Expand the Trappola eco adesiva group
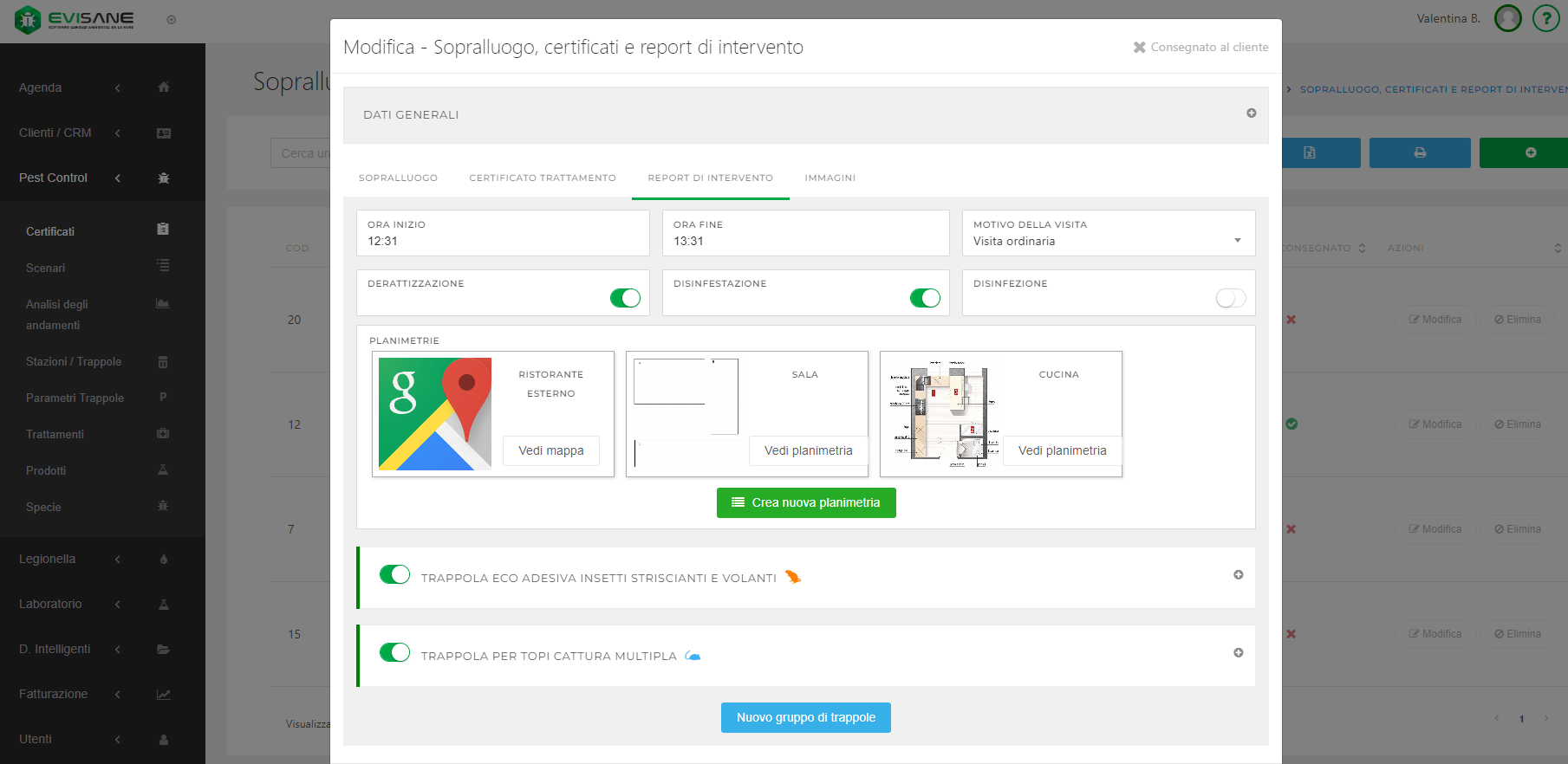This screenshot has height=764, width=1568. 1238,575
